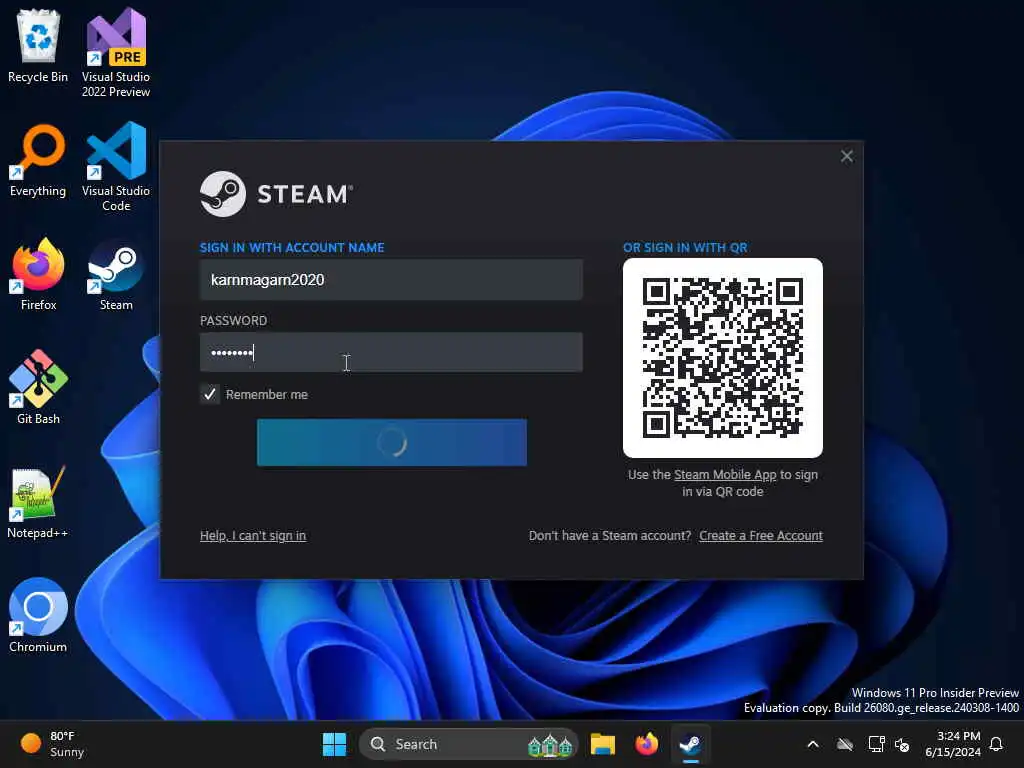Show hidden system tray icons

coord(813,744)
